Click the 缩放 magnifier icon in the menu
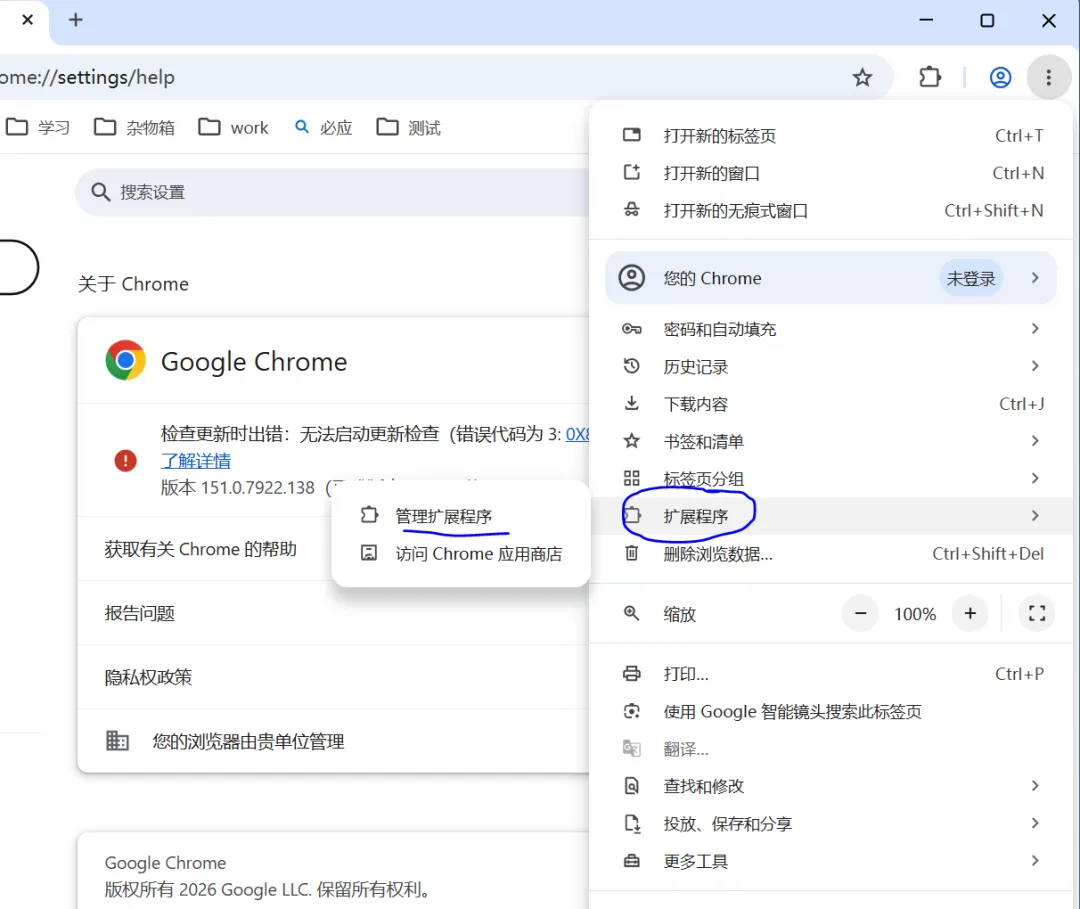 (632, 613)
